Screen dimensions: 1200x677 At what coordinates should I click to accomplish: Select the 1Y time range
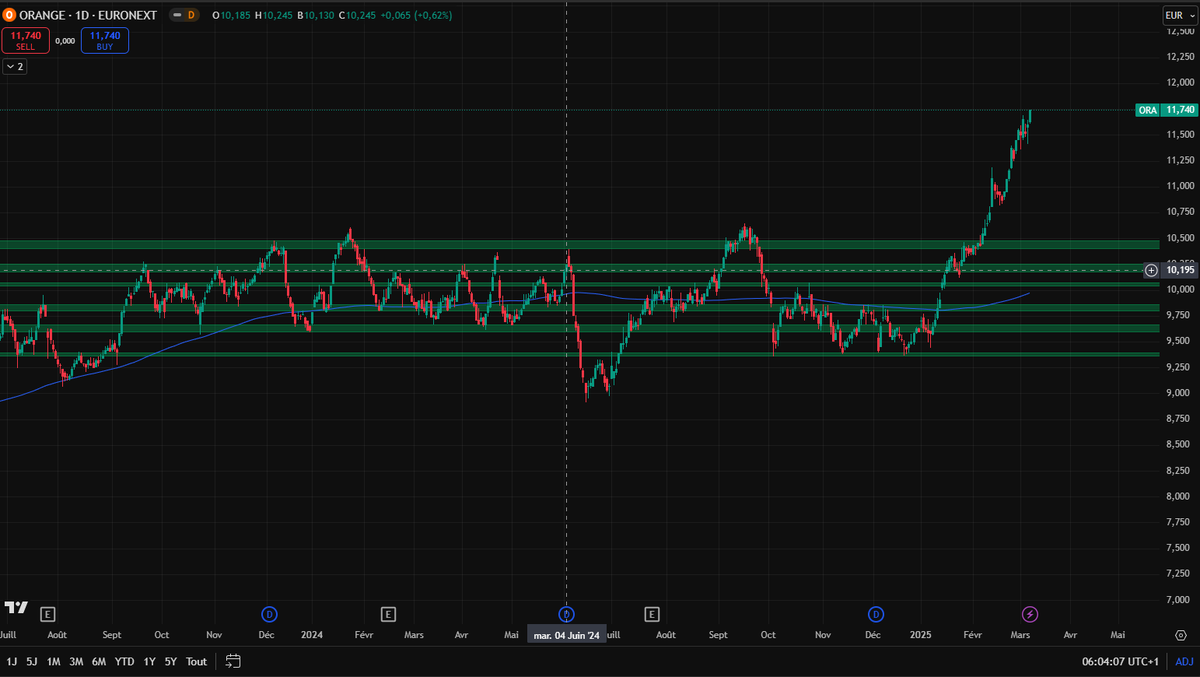[150, 661]
